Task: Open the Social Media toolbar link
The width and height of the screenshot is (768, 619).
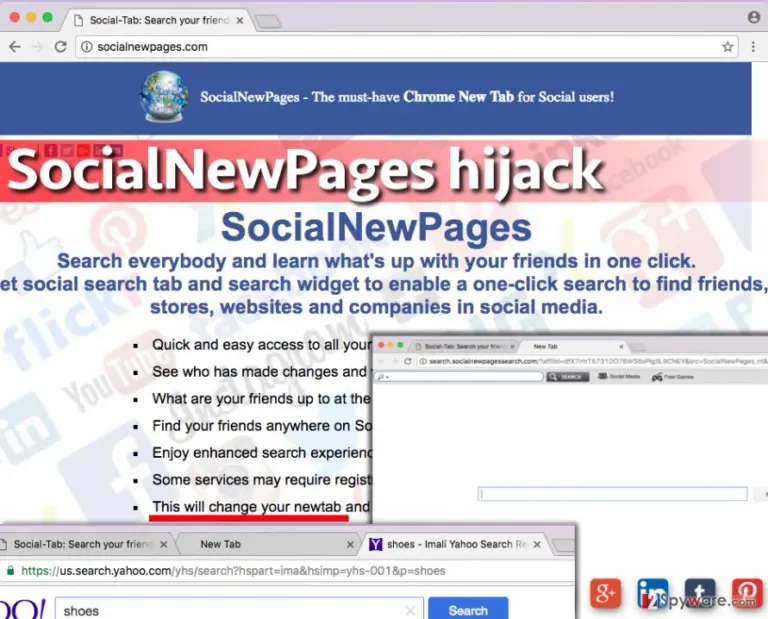Action: pyautogui.click(x=619, y=376)
